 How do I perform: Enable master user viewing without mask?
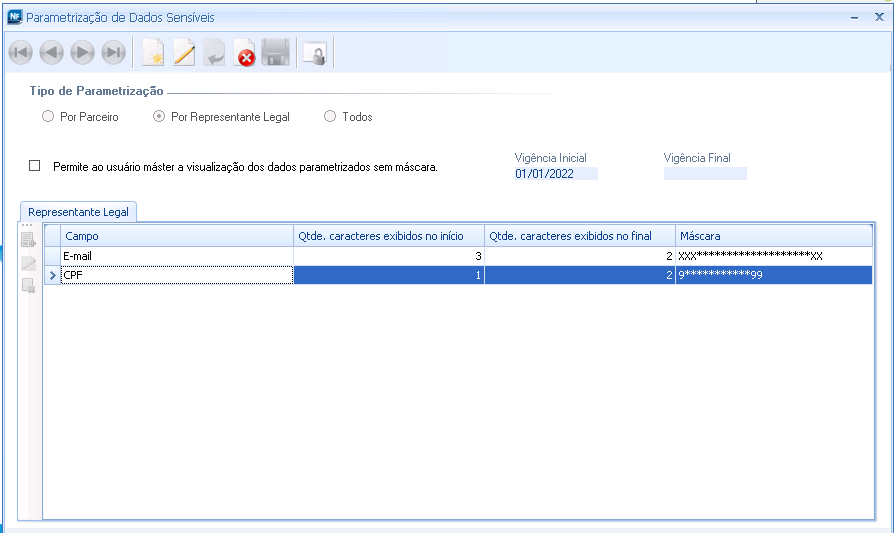point(35,166)
